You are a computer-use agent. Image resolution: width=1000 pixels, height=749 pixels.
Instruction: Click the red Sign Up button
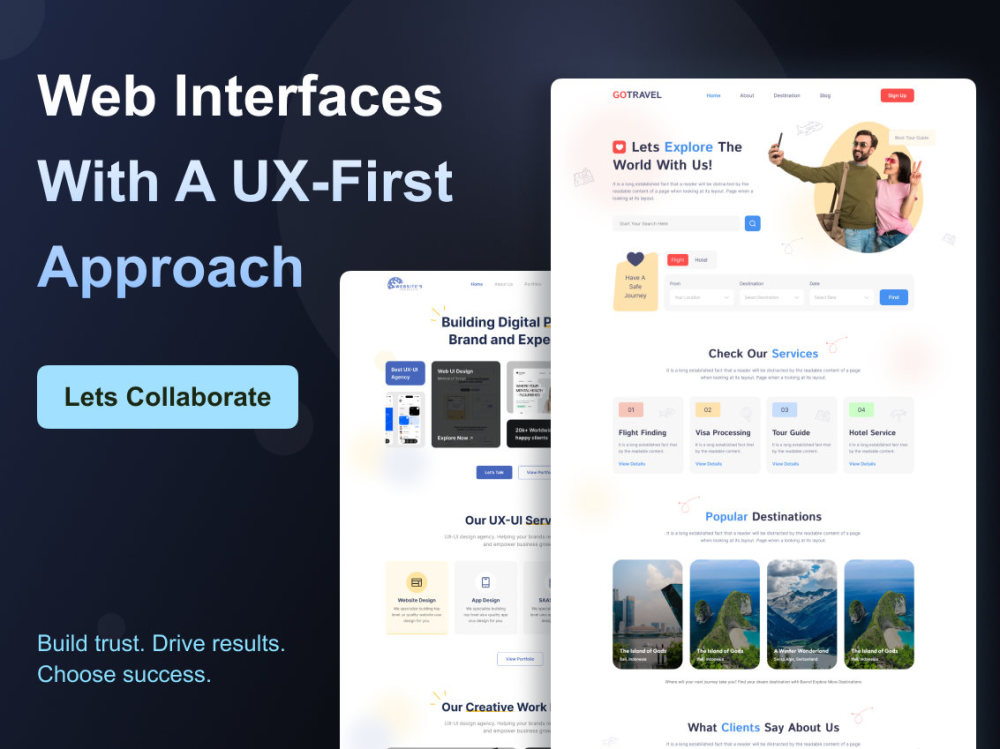[x=897, y=96]
